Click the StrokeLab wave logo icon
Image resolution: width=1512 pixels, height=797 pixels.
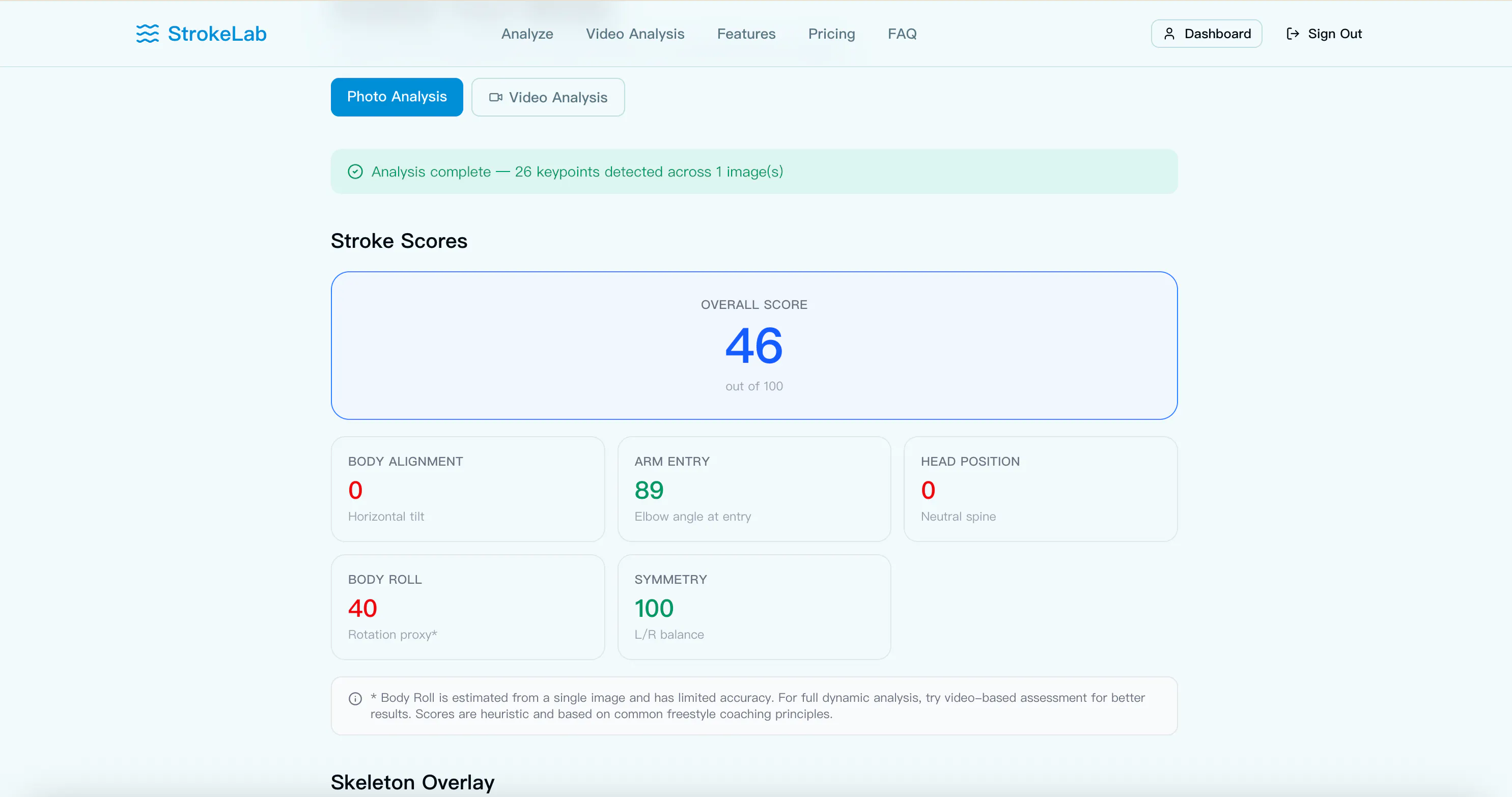(x=147, y=34)
